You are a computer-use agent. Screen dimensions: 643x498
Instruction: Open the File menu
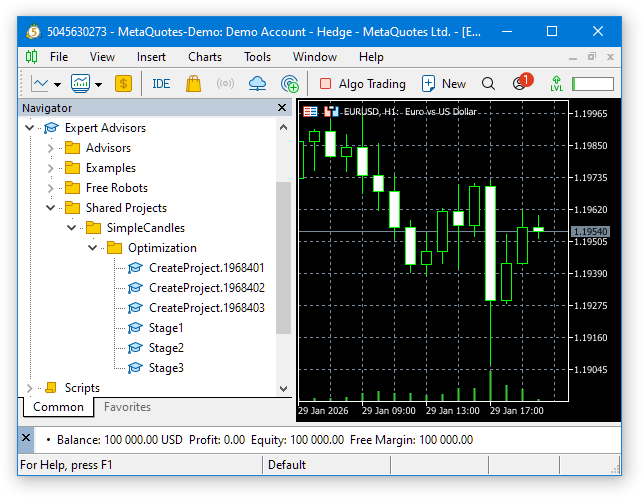coord(59,57)
